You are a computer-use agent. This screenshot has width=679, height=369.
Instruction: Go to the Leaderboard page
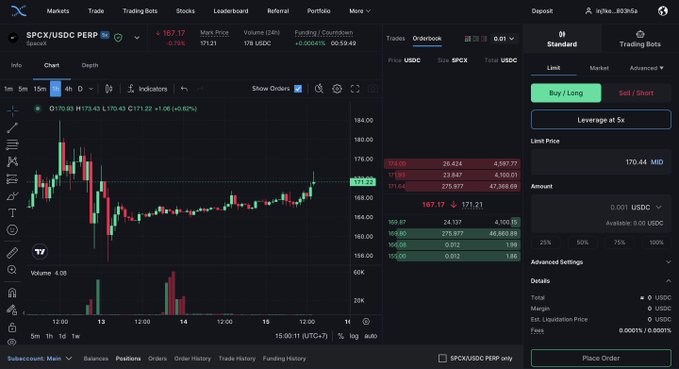click(x=231, y=11)
